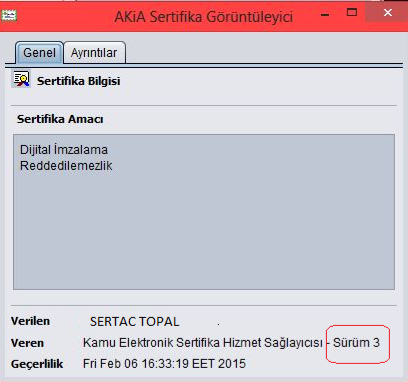Click the window title 'AKiA Sertifika Görüntüleyici'
The image size is (408, 382).
(x=204, y=17)
